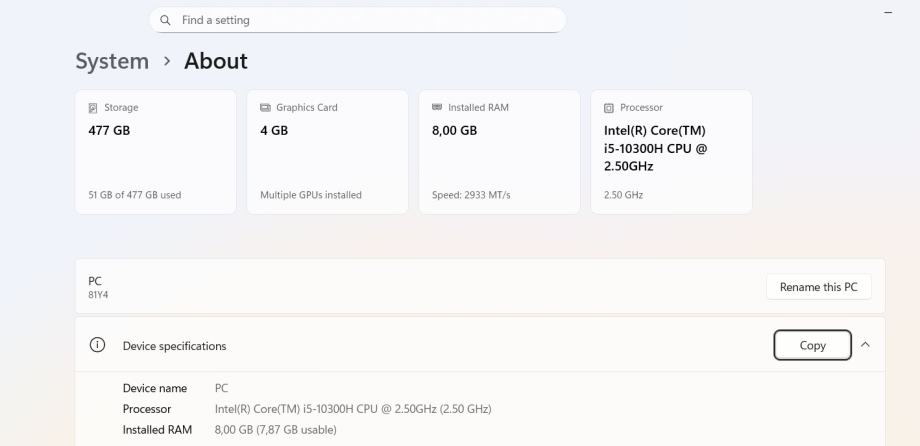The height and width of the screenshot is (446, 920).
Task: Click the Storage drive icon
Action: tap(93, 108)
